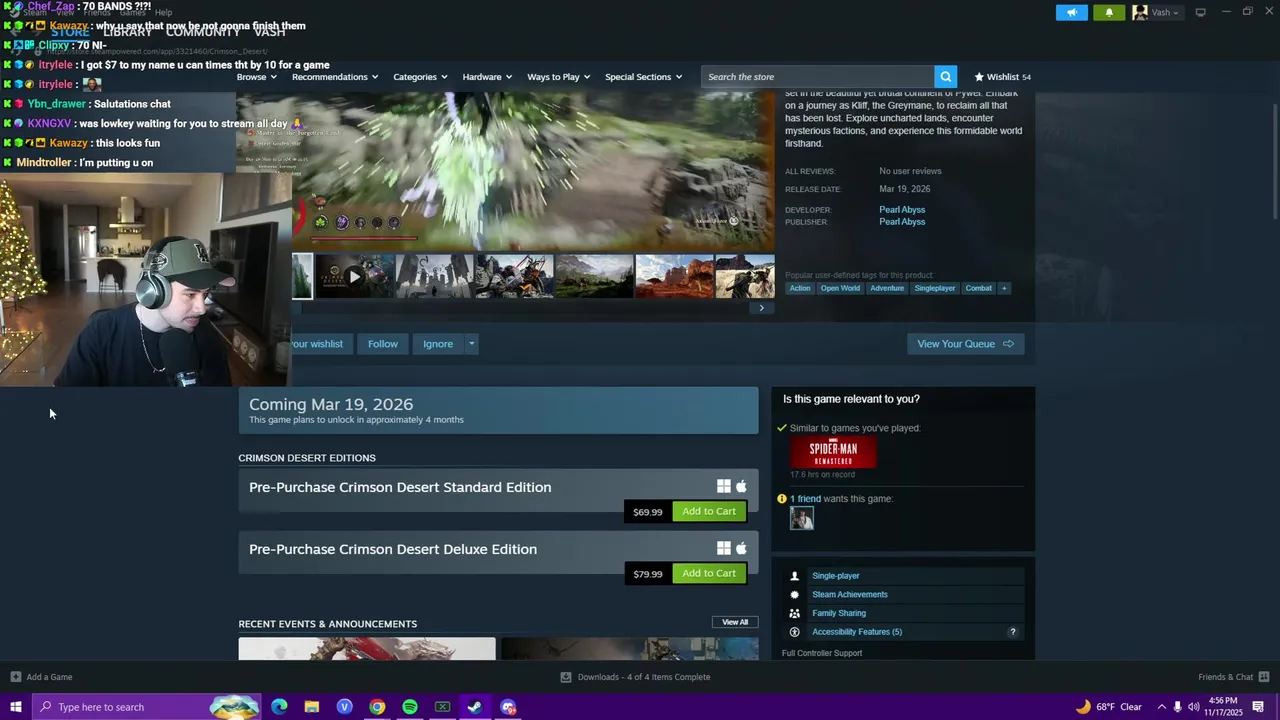The image size is (1280, 720).
Task: Click the Big Picture mode monitor icon
Action: point(1200,12)
